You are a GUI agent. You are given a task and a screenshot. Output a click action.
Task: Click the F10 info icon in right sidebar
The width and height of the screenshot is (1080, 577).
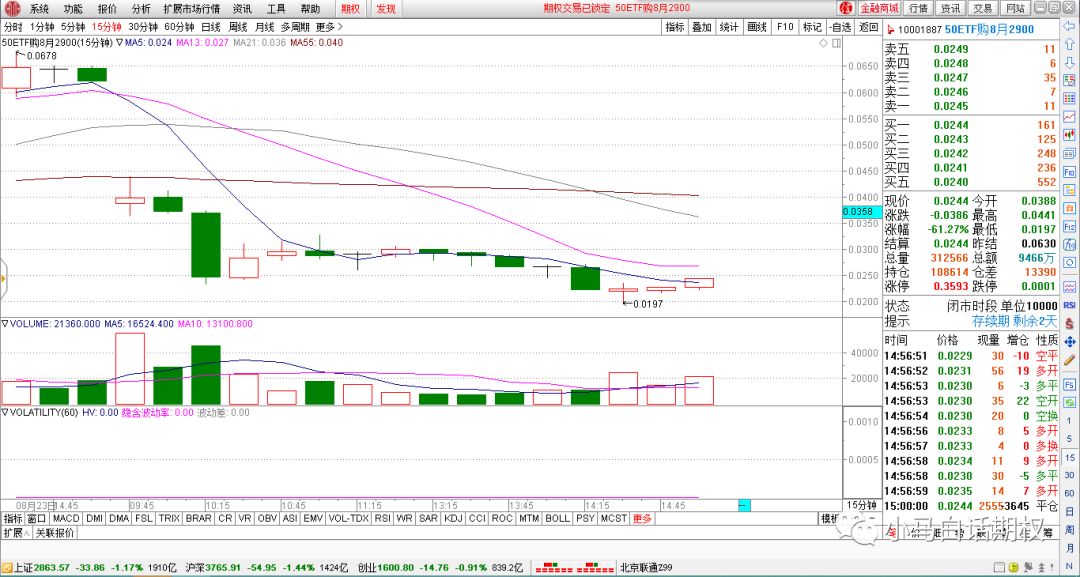click(x=1070, y=171)
